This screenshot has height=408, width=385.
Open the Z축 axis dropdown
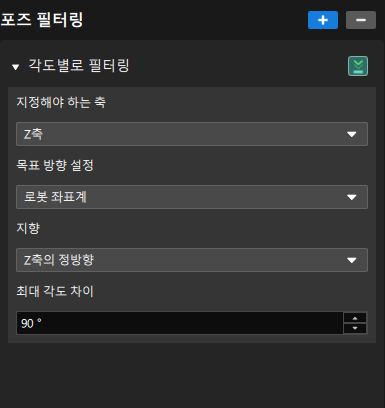tap(192, 134)
